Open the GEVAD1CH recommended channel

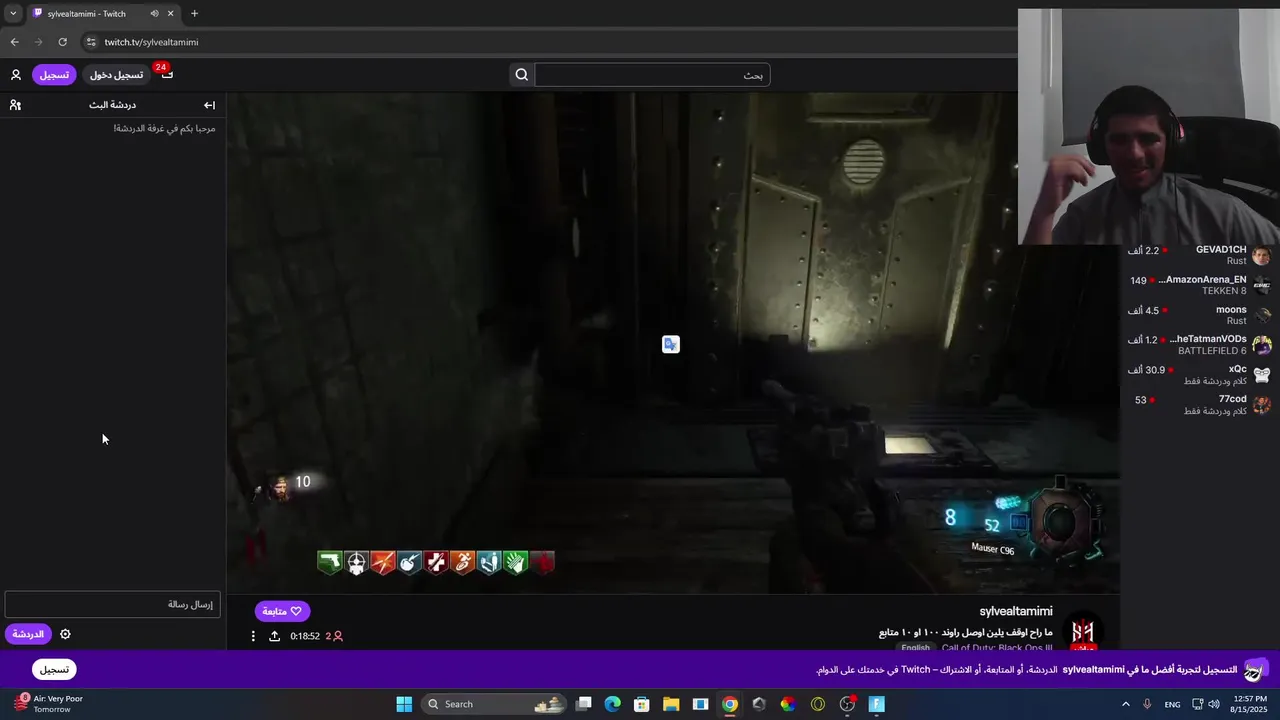pos(1198,255)
